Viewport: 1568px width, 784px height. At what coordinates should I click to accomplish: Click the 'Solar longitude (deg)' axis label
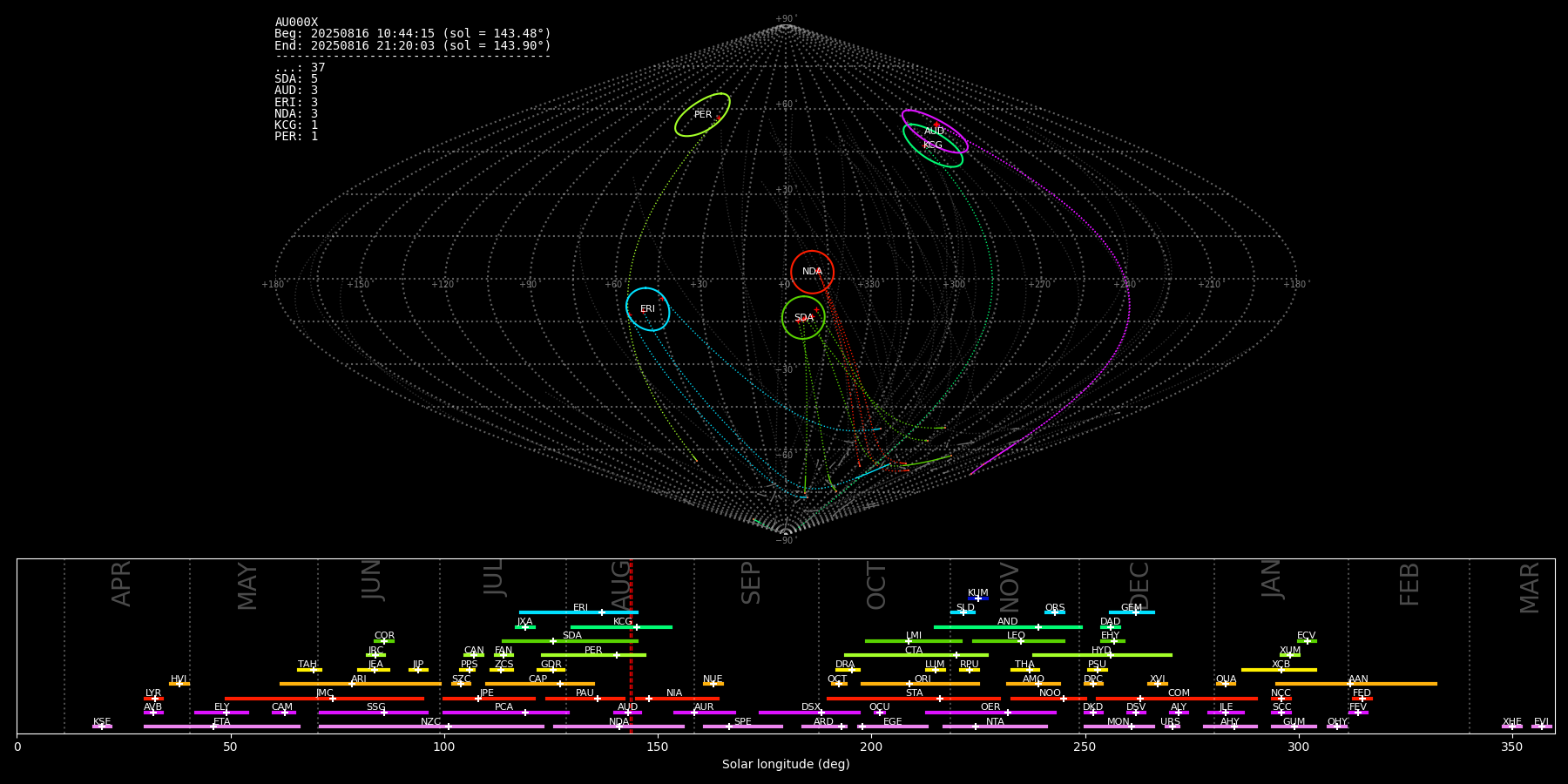point(786,765)
